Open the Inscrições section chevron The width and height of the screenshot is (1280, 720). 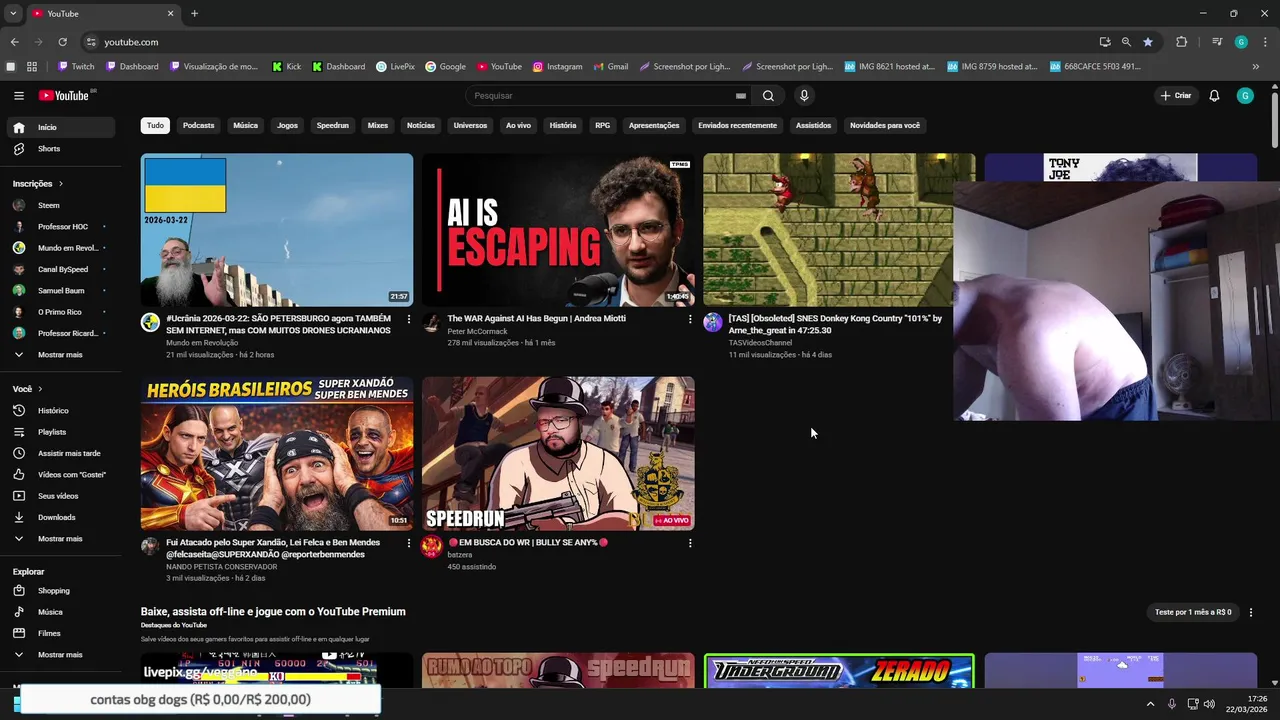point(60,184)
